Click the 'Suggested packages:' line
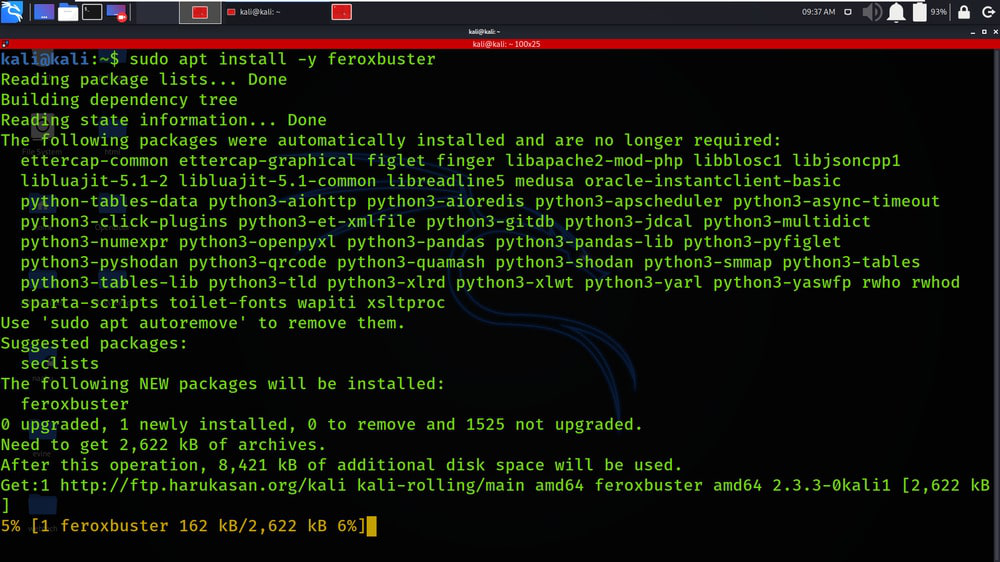Screen dimensions: 1000x562 pos(94,343)
